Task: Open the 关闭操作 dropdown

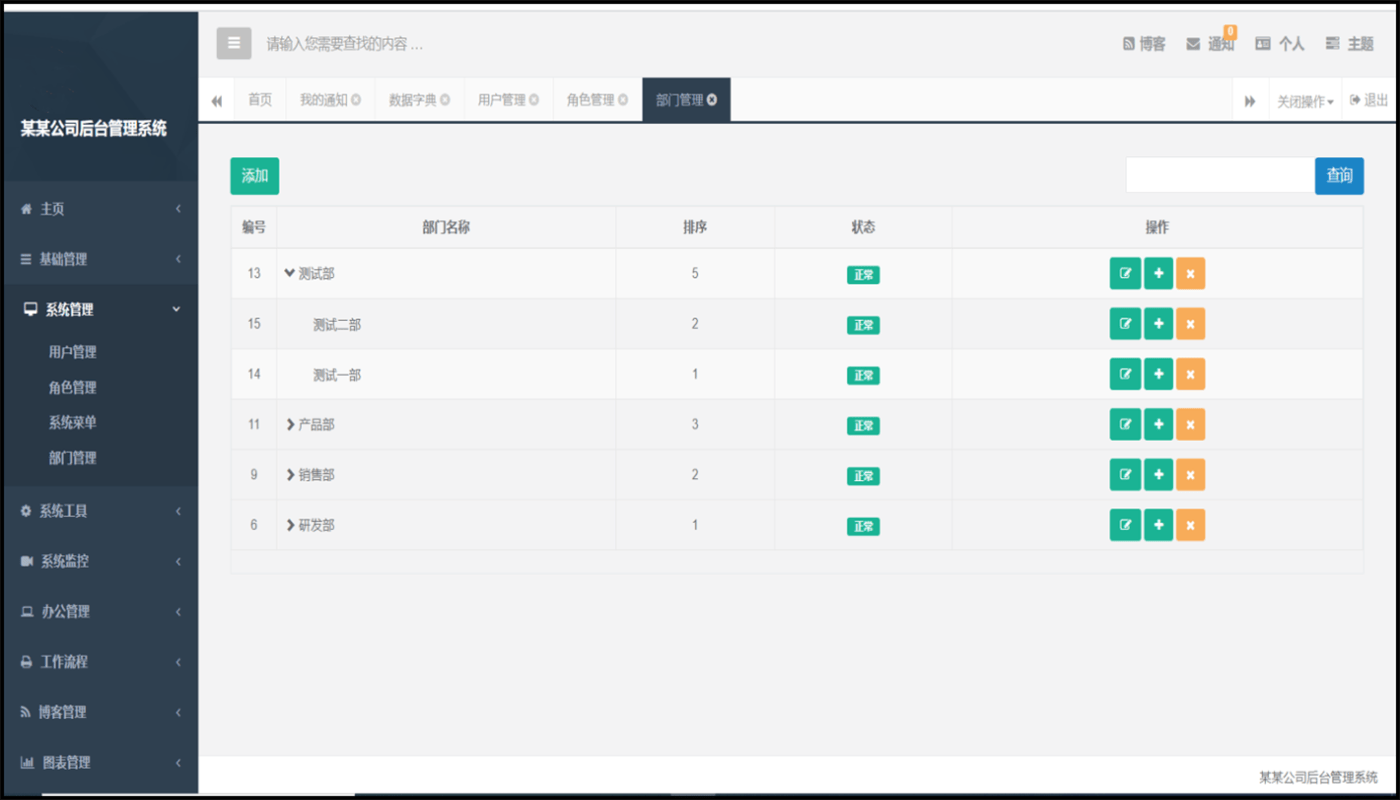Action: (x=1304, y=99)
